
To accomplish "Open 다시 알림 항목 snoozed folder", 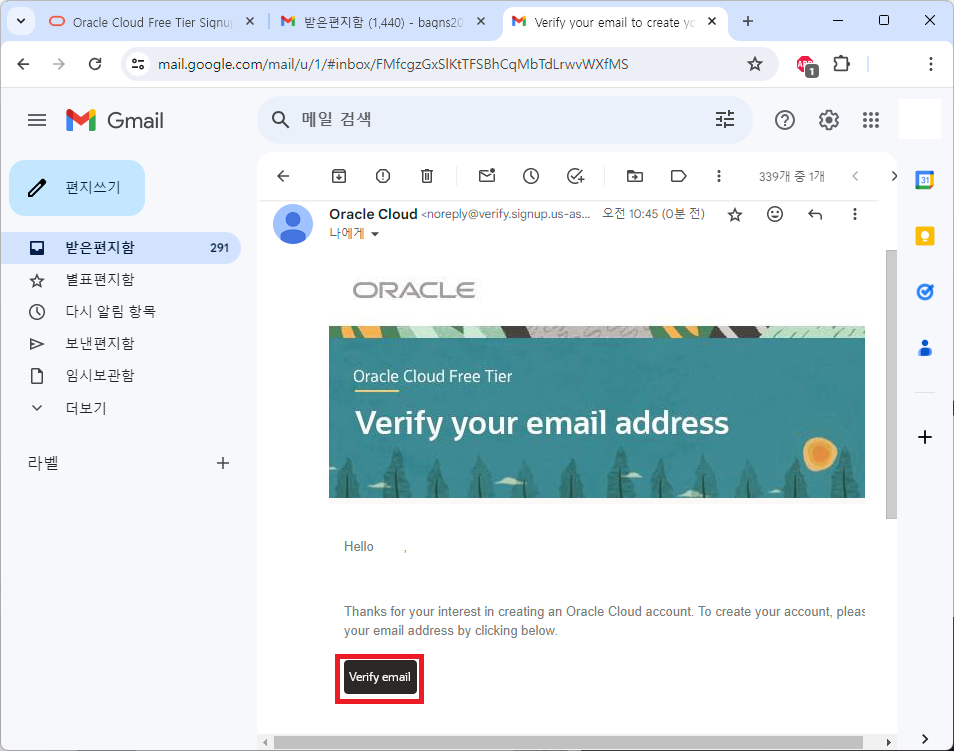I will click(111, 312).
